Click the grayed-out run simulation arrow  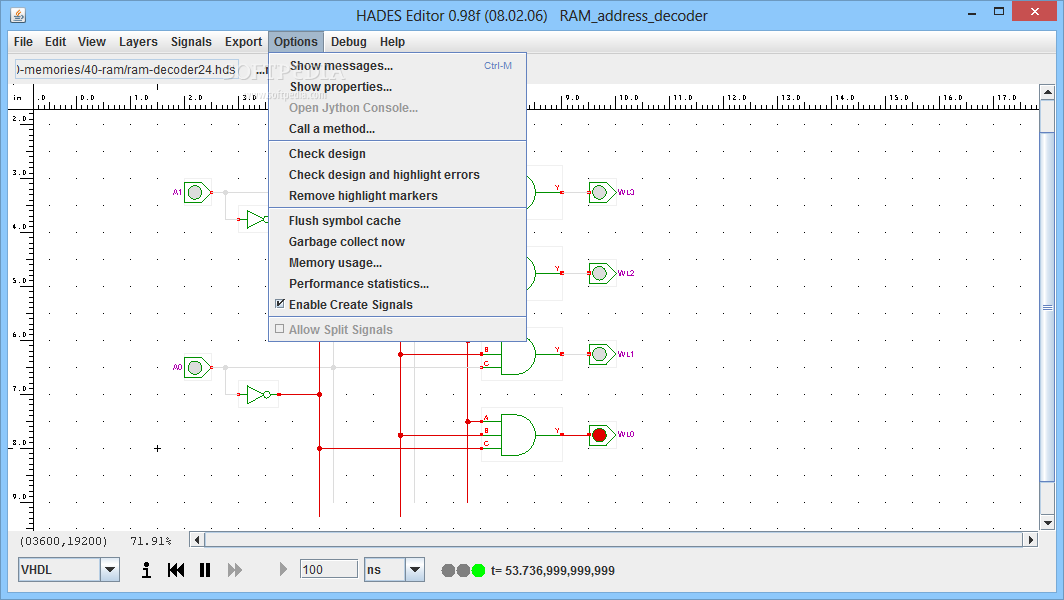[x=284, y=569]
